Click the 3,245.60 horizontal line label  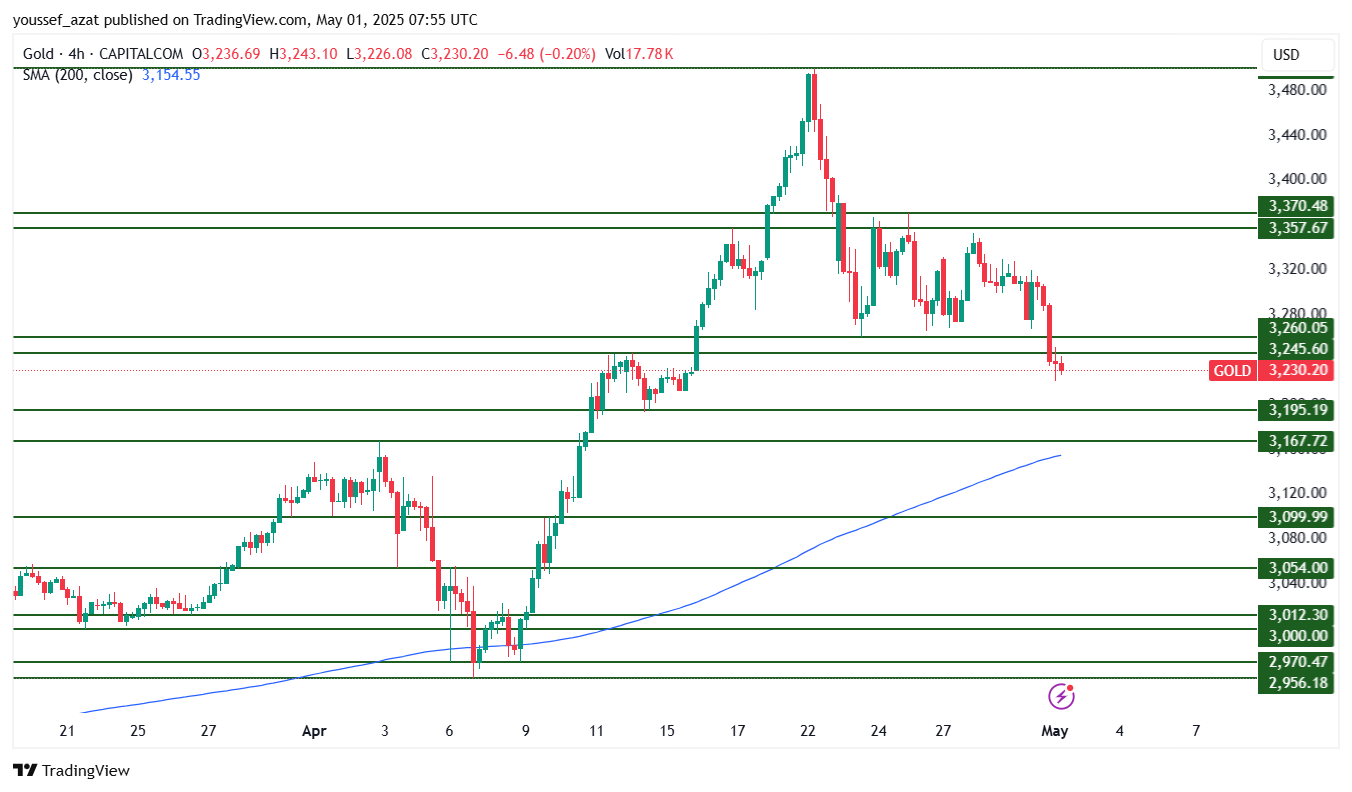(x=1297, y=349)
